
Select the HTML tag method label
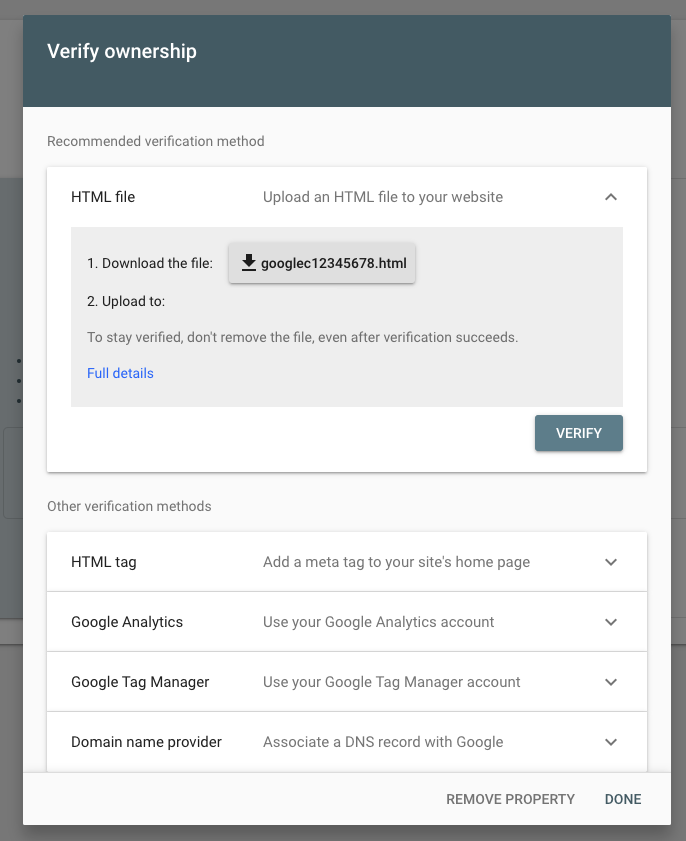point(104,562)
